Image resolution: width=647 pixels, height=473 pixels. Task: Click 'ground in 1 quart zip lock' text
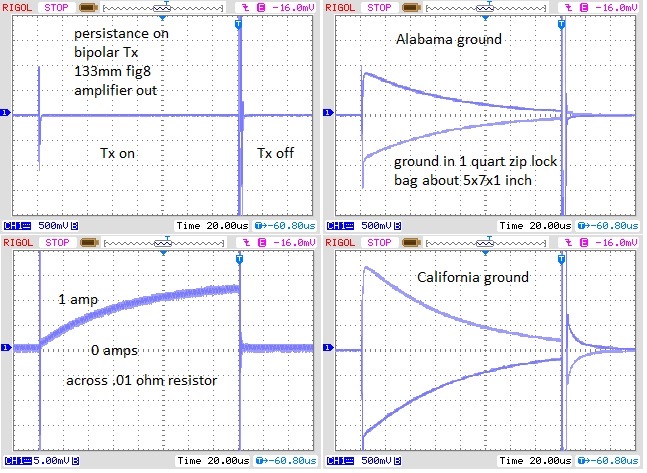coord(476,161)
